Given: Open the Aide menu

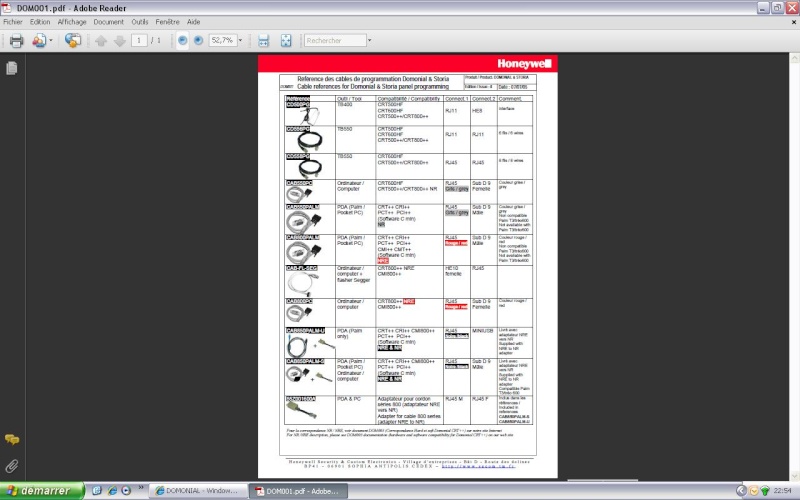Looking at the screenshot, I should pyautogui.click(x=193, y=22).
